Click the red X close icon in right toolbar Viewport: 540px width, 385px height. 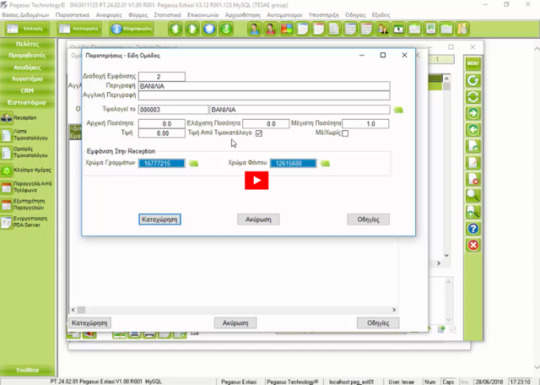coord(473,245)
